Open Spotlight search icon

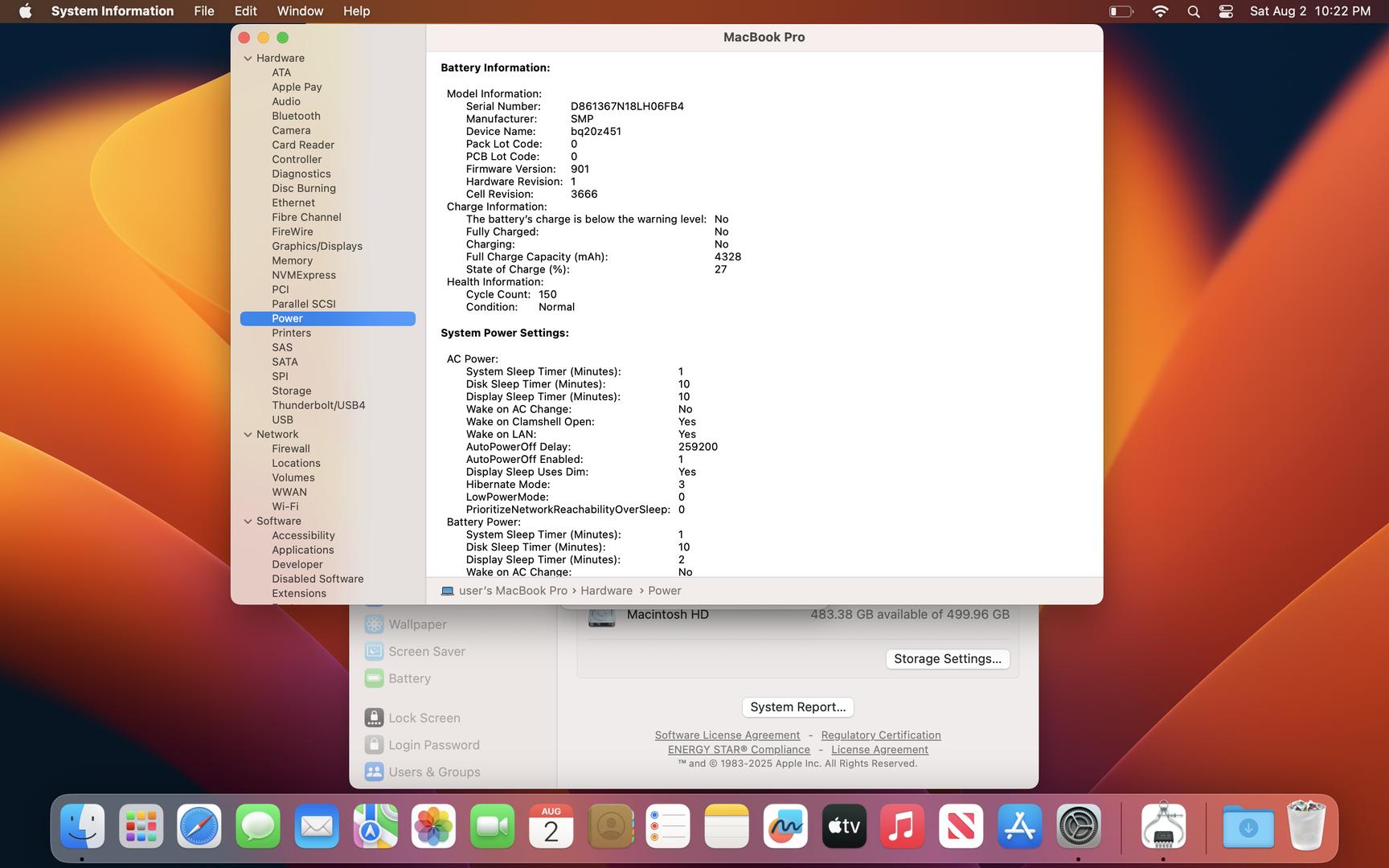point(1194,11)
